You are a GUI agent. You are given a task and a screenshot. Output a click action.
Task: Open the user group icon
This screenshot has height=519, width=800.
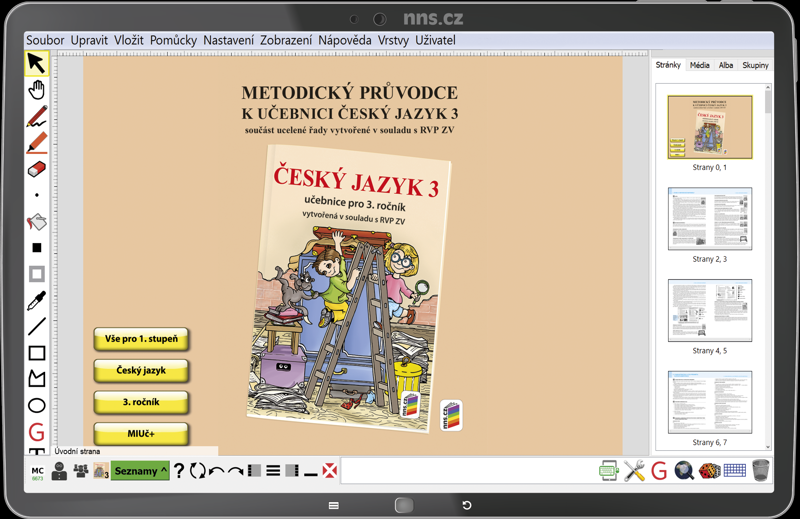(81, 470)
